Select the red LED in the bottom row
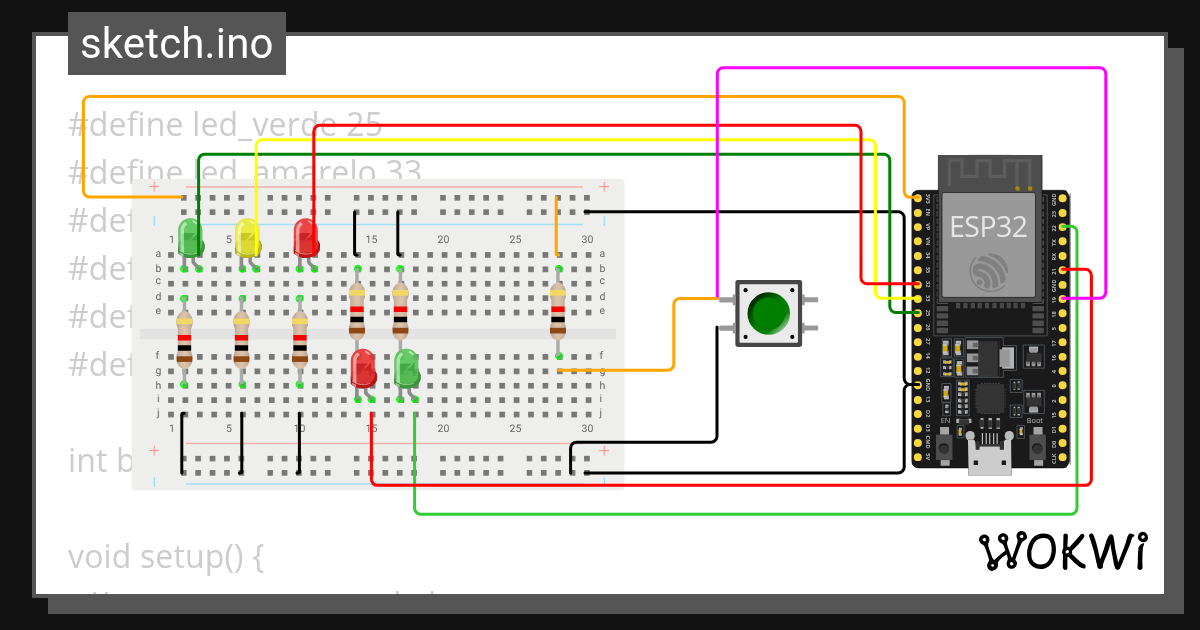 [362, 370]
